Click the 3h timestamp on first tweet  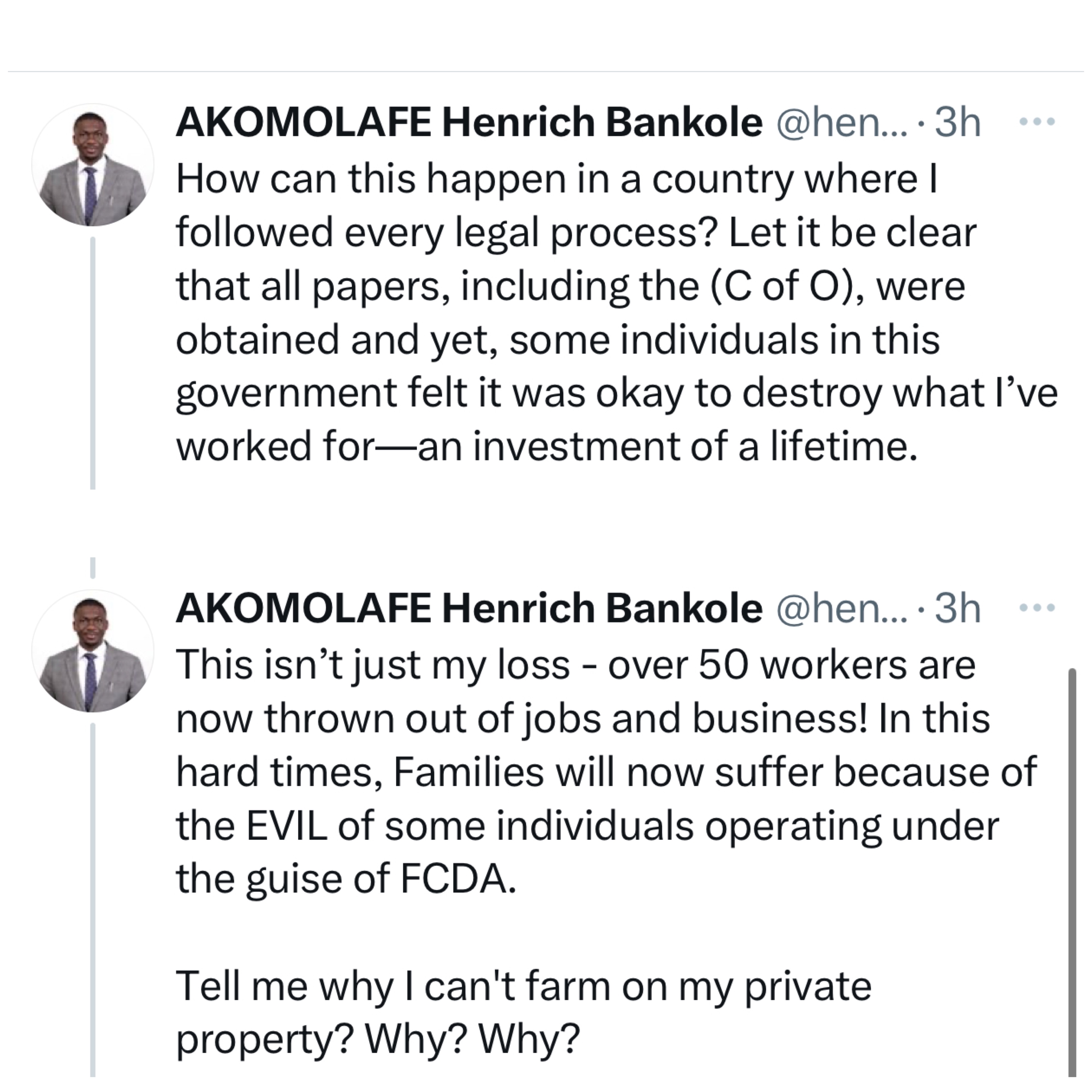click(x=957, y=123)
